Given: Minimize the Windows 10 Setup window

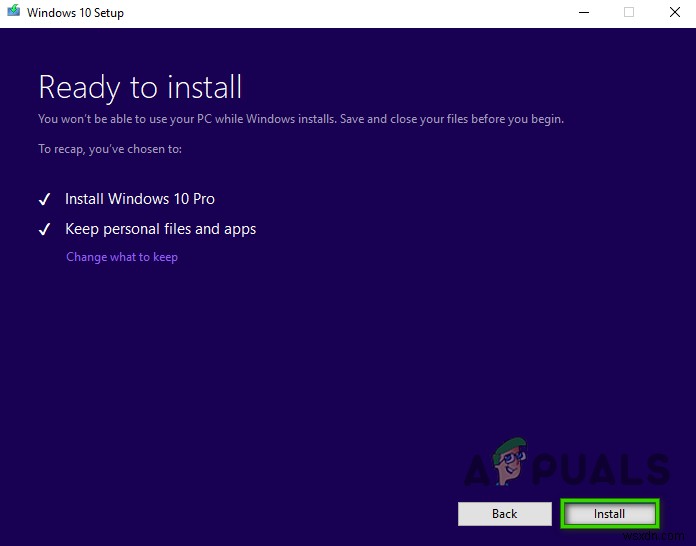Looking at the screenshot, I should (584, 12).
